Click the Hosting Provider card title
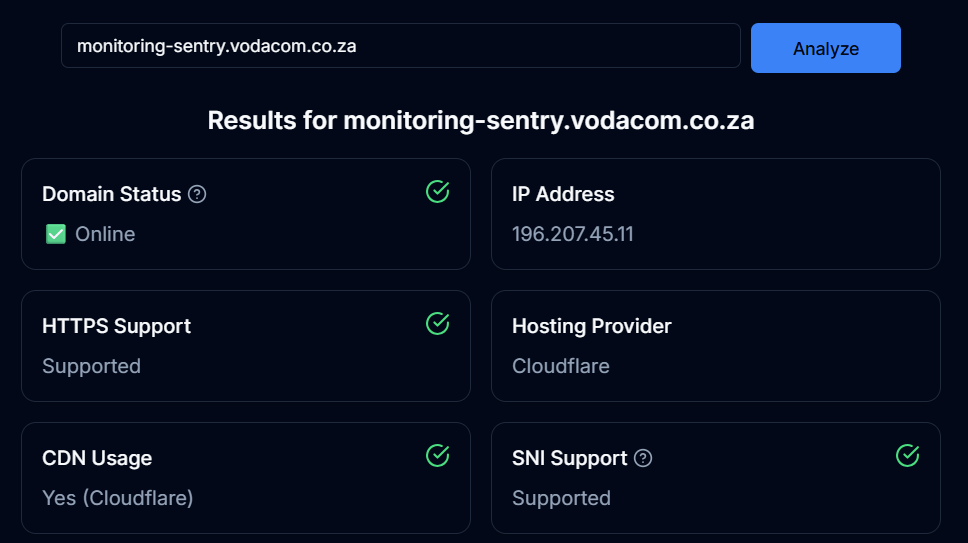The image size is (968, 543). tap(592, 326)
